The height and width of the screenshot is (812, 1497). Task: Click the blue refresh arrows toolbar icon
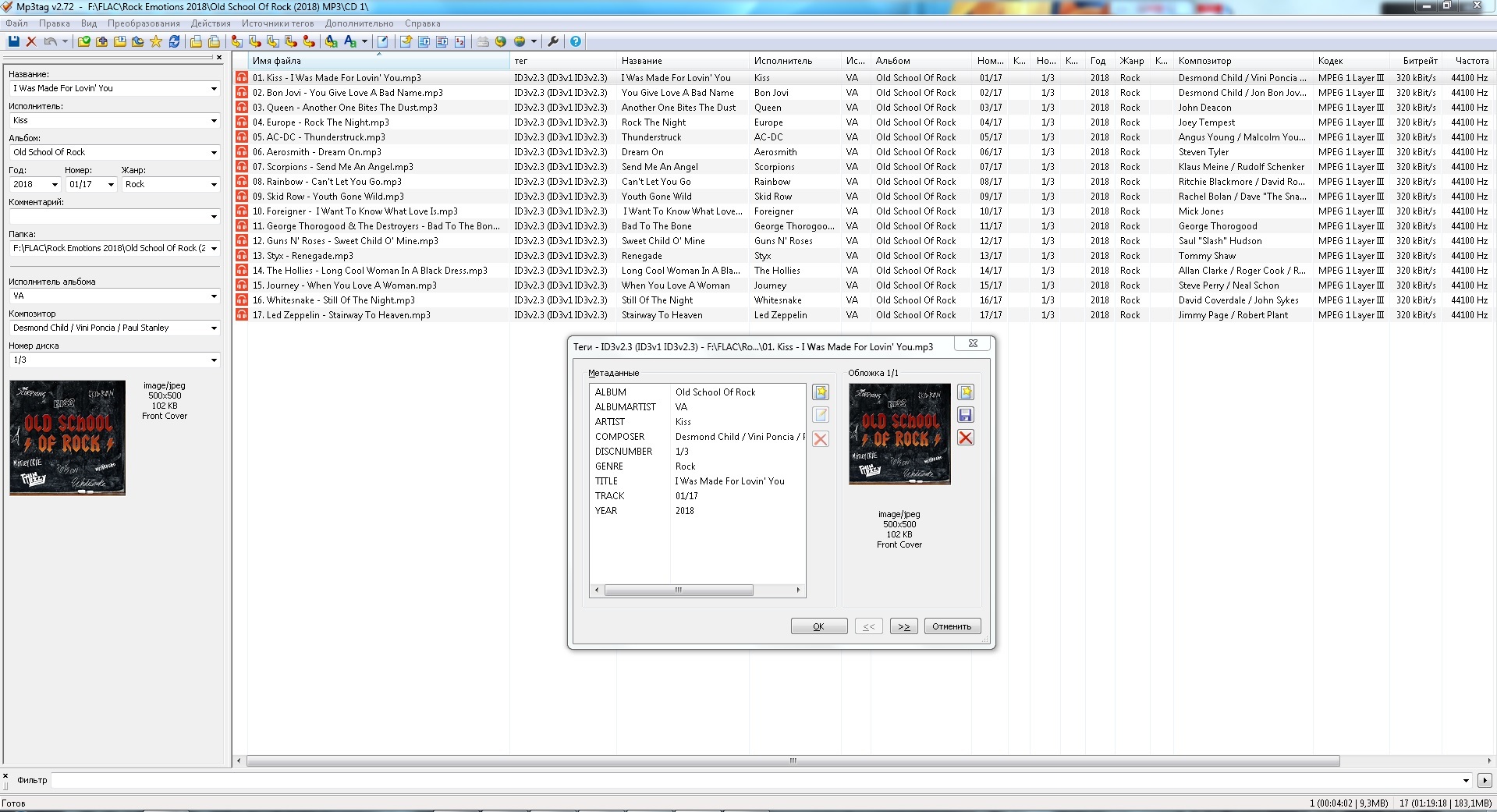click(x=175, y=41)
